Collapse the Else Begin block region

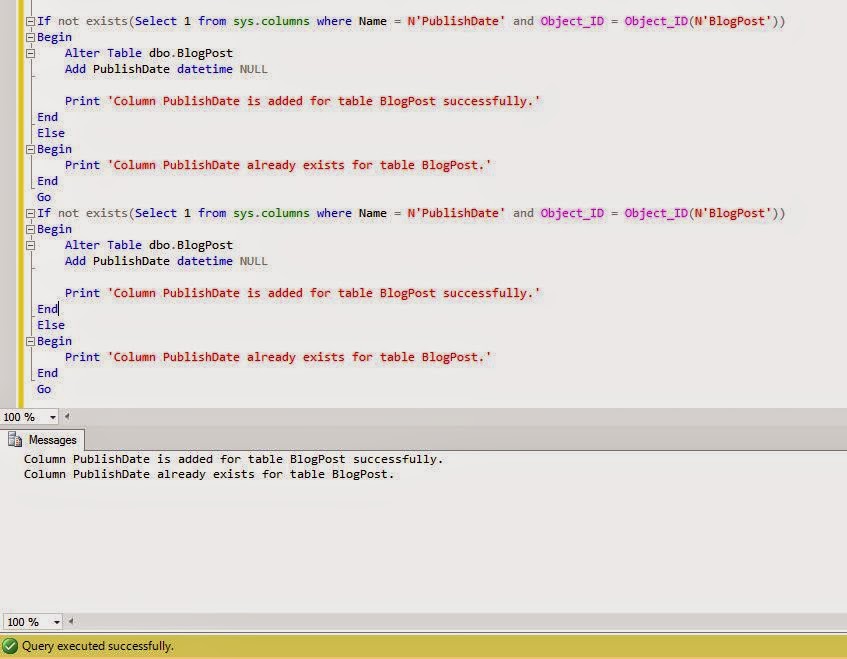pos(30,149)
